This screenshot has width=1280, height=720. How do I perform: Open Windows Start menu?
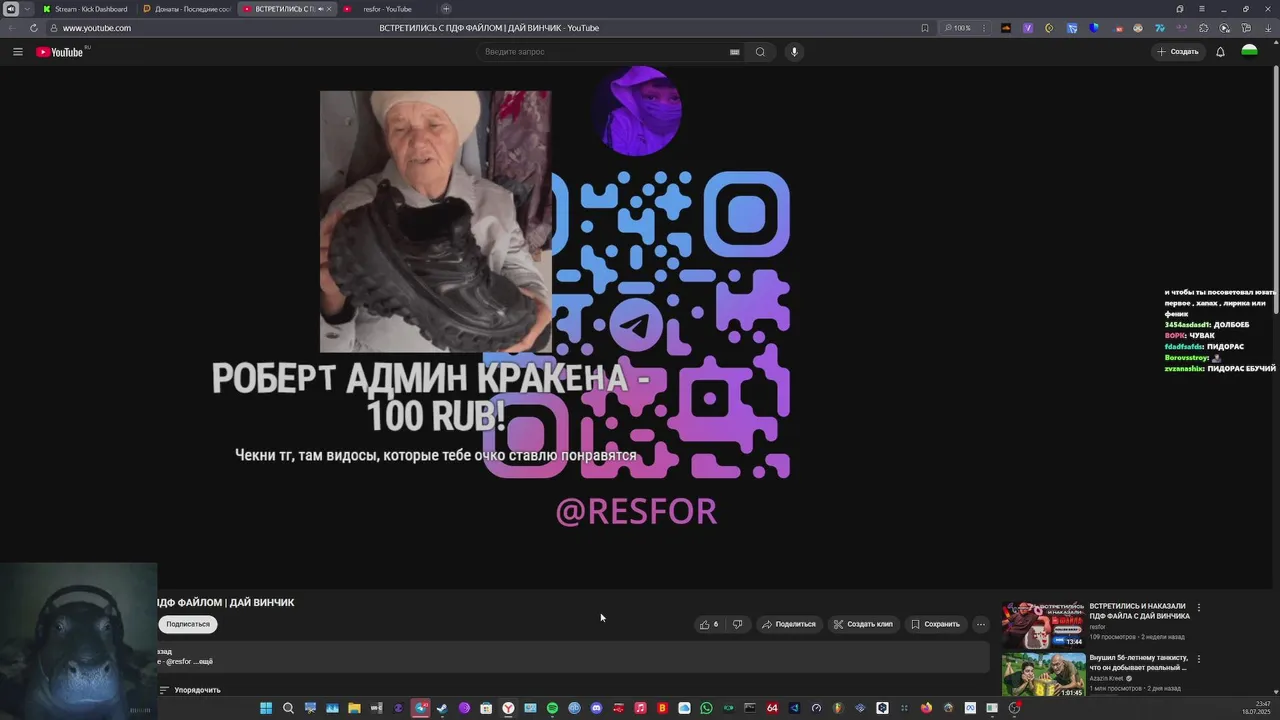tap(266, 708)
